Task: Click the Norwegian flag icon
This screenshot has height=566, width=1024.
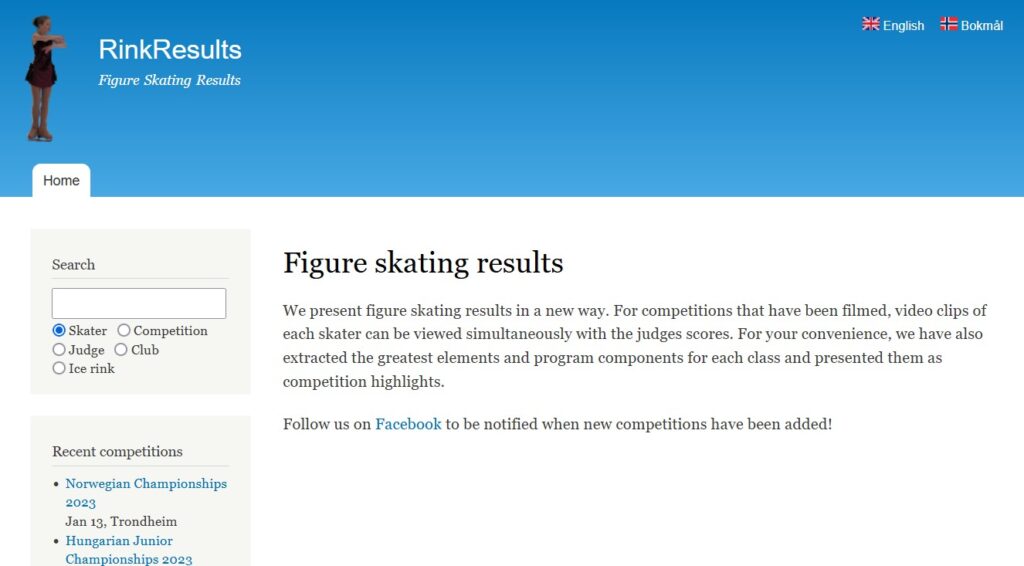Action: (948, 24)
